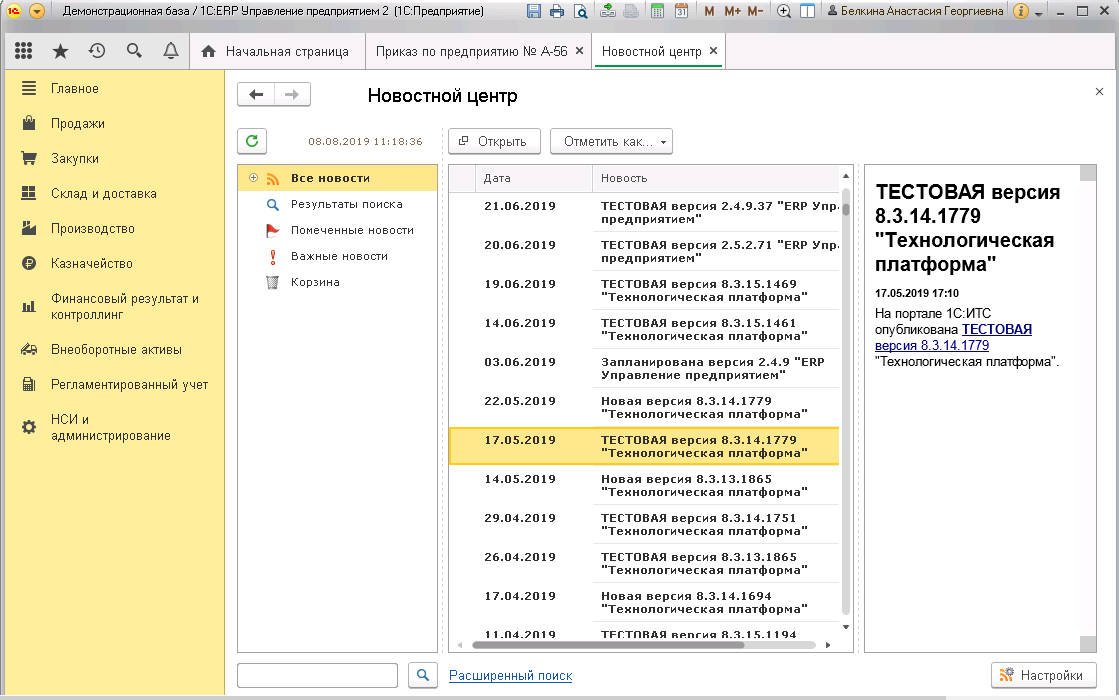Open the yellow info icon
1119x700 pixels.
(1021, 11)
